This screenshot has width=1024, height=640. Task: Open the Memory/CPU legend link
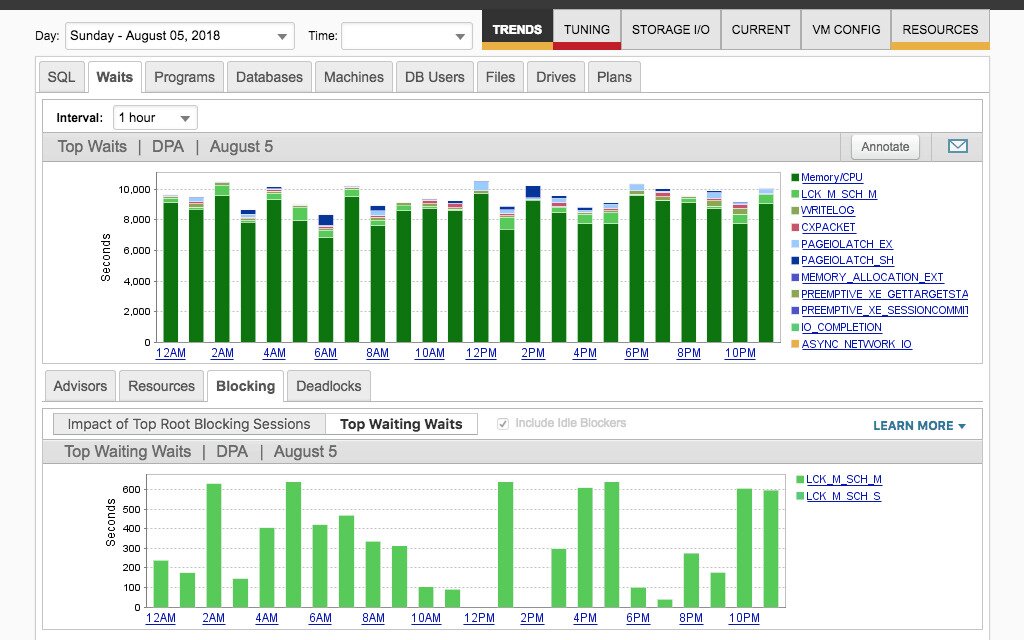pos(830,177)
